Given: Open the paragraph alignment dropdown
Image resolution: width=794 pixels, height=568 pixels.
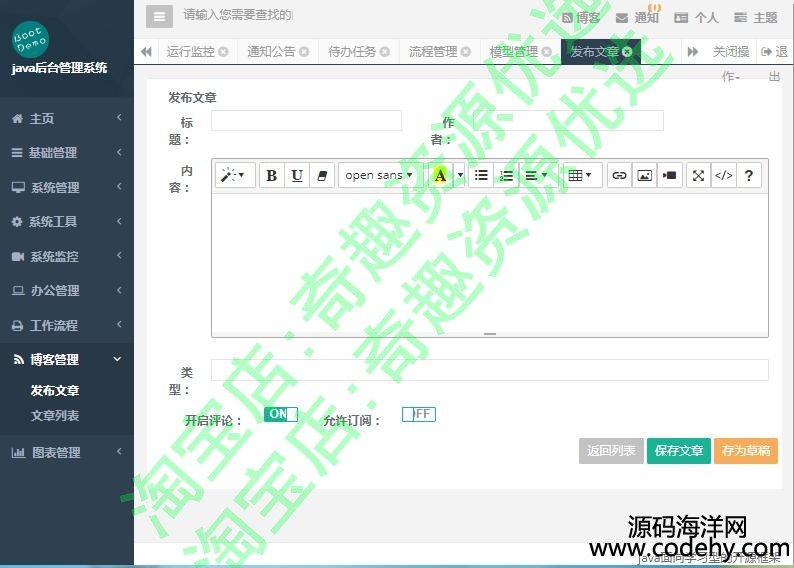Looking at the screenshot, I should pos(537,175).
